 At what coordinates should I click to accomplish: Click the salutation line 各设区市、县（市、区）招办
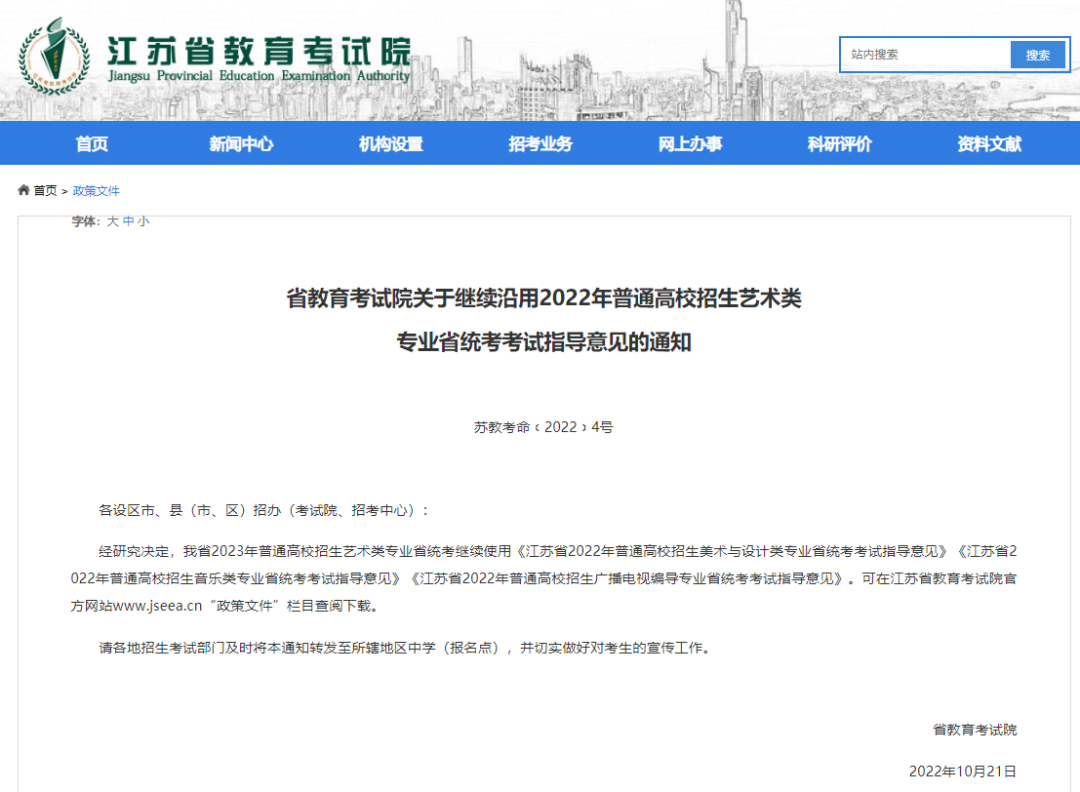(264, 510)
